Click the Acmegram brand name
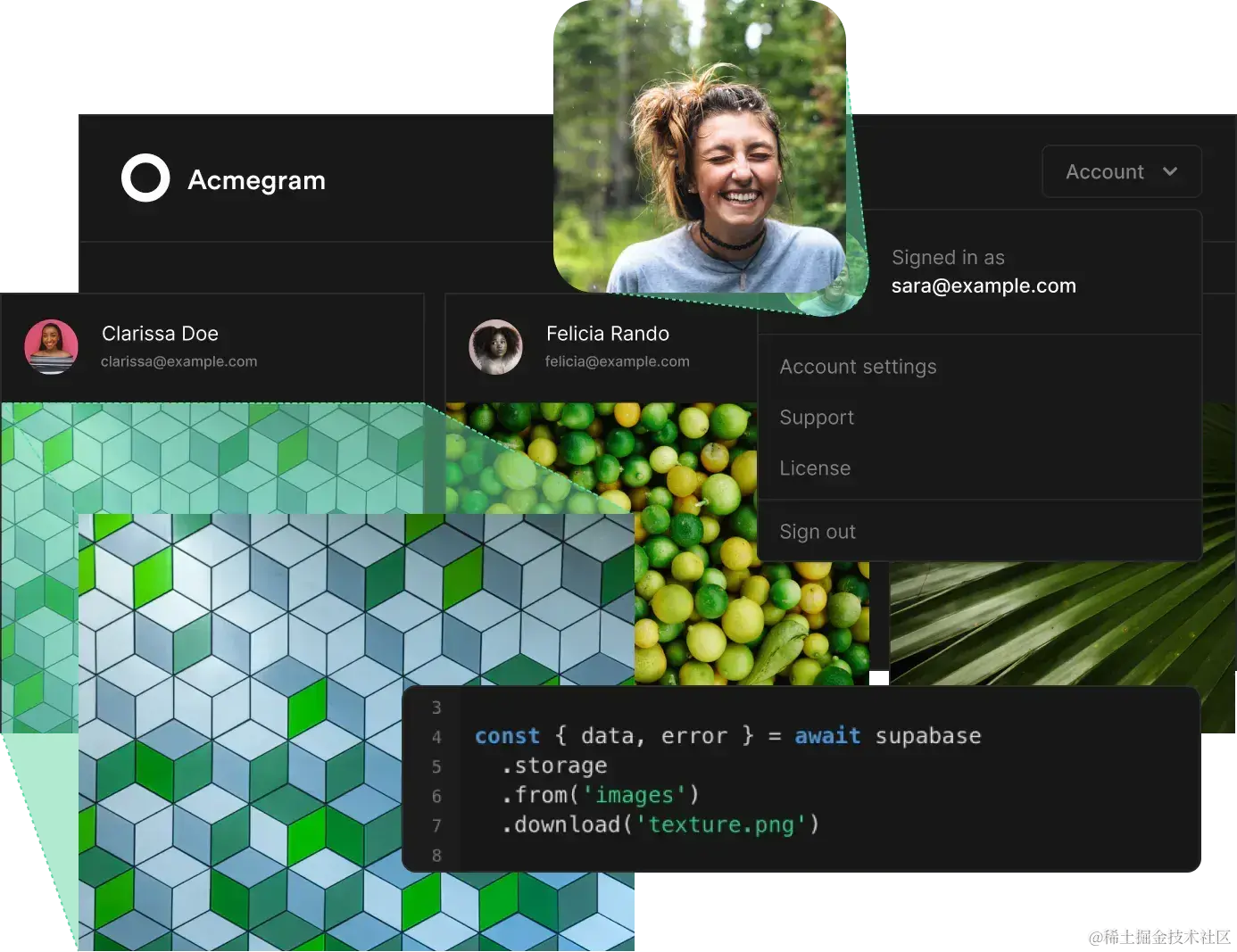The image size is (1237, 952). coord(257,180)
